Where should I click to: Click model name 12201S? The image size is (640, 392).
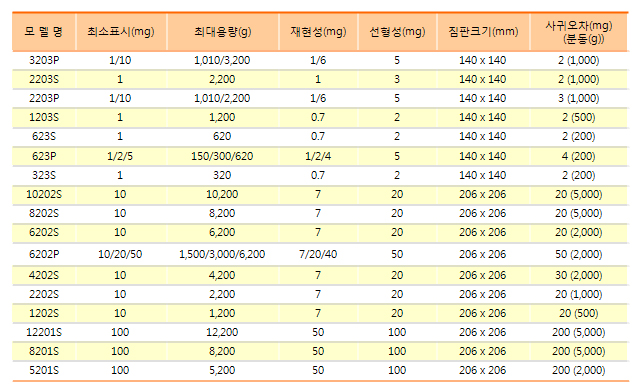click(44, 332)
